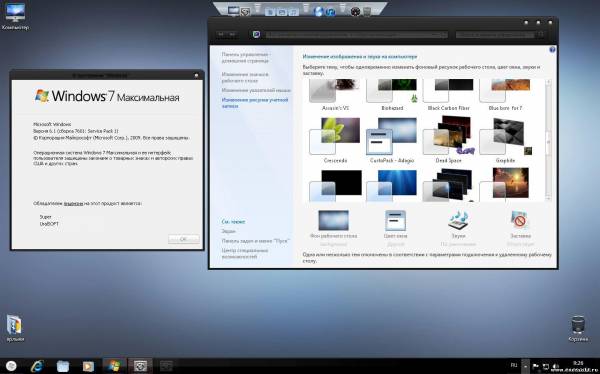Apply the Blue lore for 7 theme
The height and width of the screenshot is (374, 600).
(505, 95)
